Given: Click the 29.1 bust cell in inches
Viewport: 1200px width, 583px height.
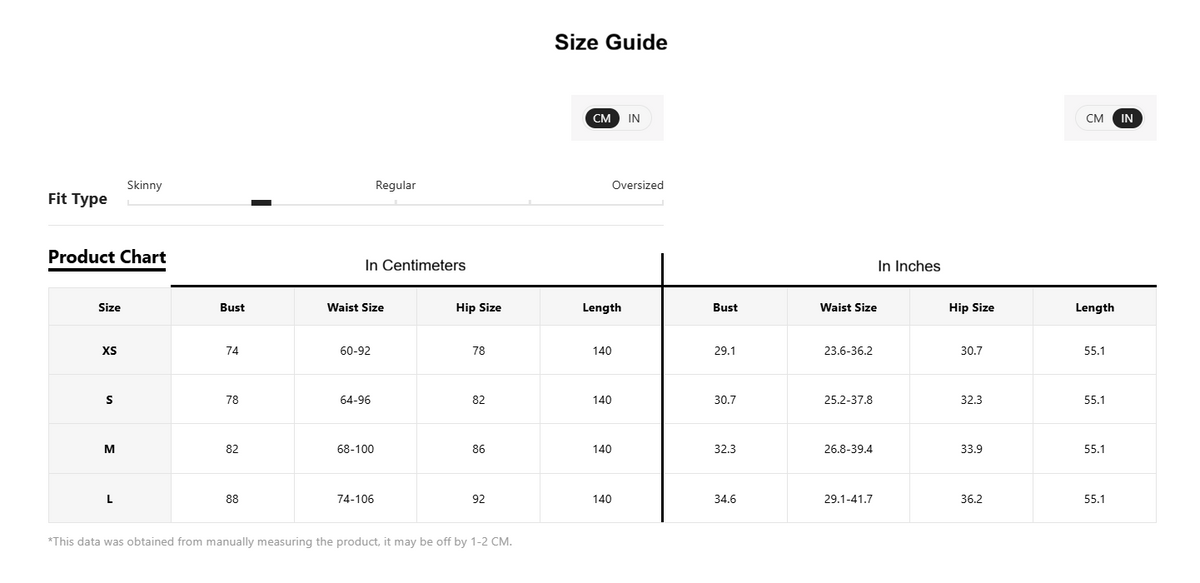Looking at the screenshot, I should pos(725,351).
